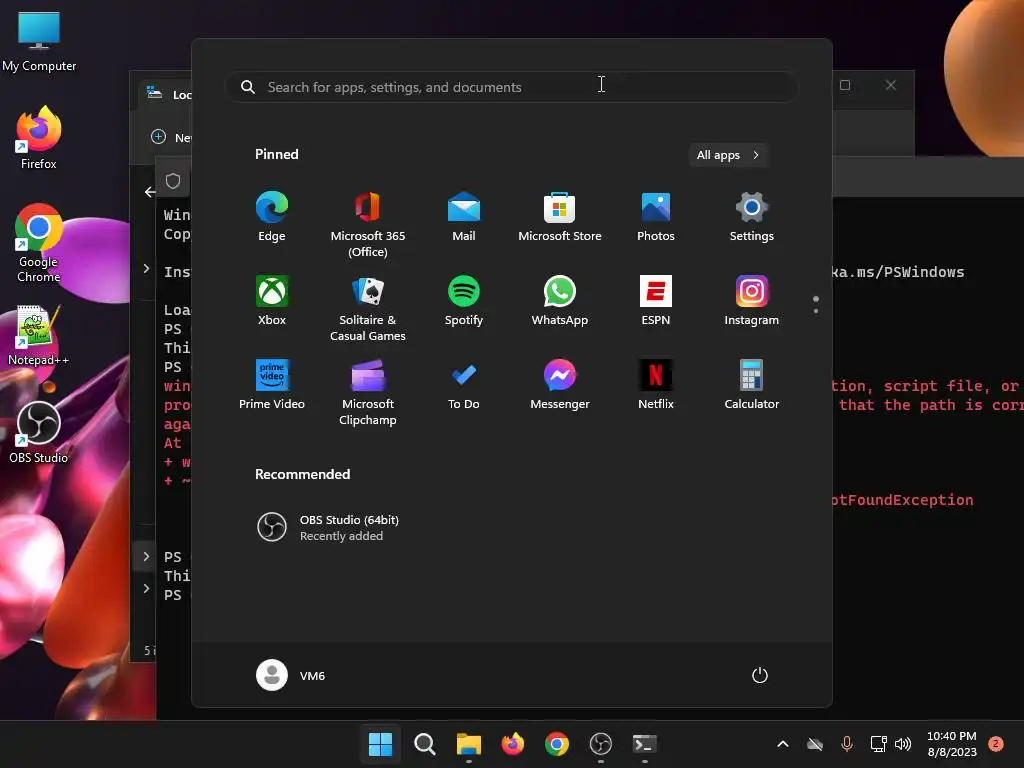Click the microphone tray icon

[847, 744]
